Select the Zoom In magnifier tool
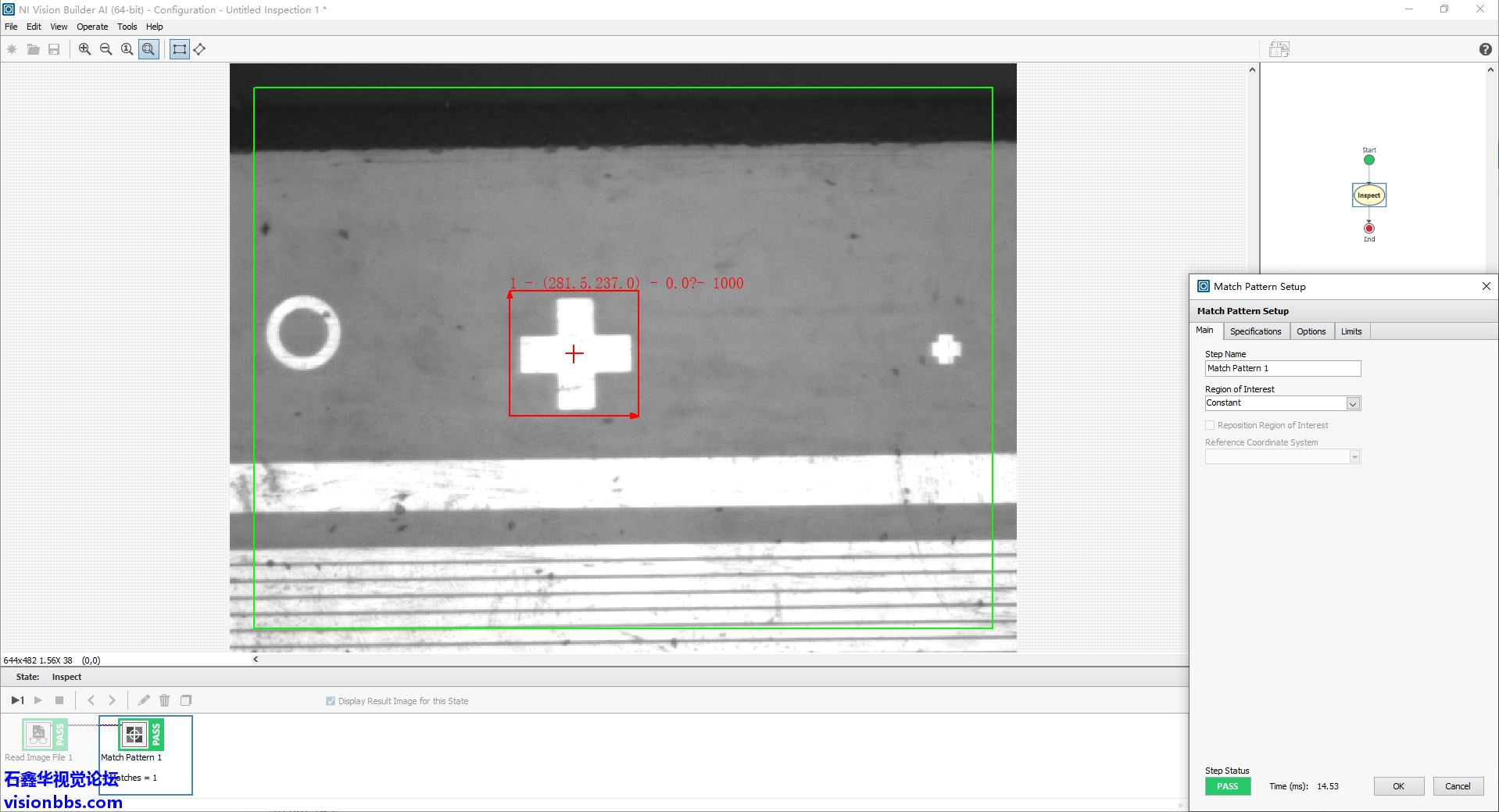 point(85,49)
